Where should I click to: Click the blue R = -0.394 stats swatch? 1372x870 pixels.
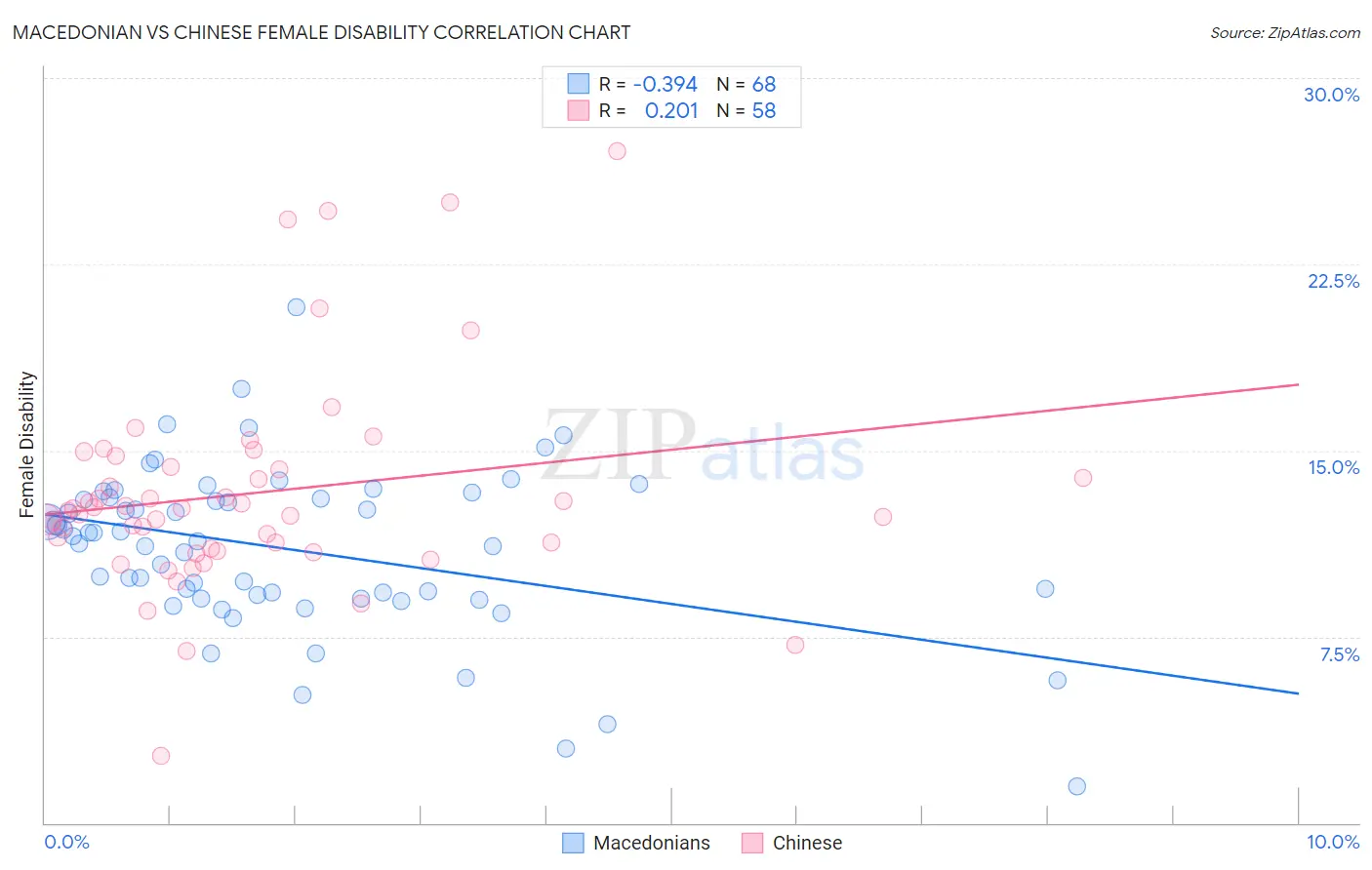point(579,84)
